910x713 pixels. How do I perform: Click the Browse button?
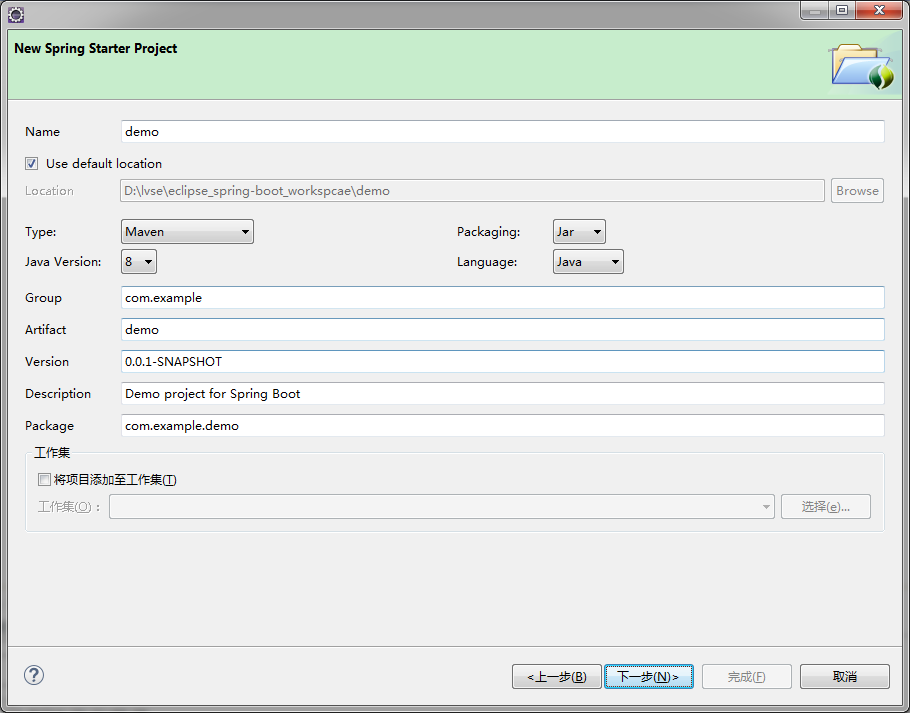tap(857, 191)
